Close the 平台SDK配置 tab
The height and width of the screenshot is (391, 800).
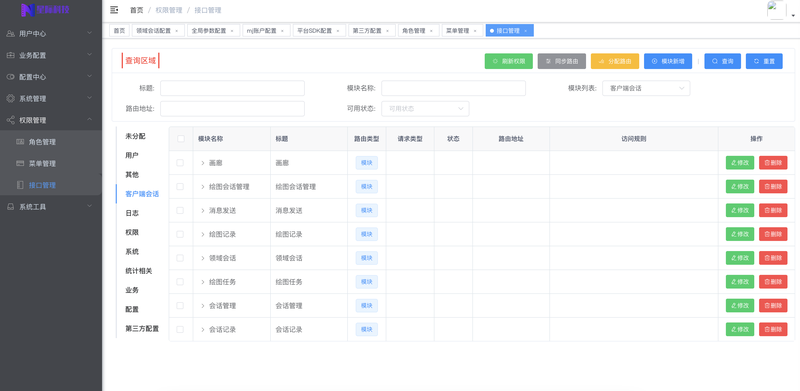click(338, 31)
